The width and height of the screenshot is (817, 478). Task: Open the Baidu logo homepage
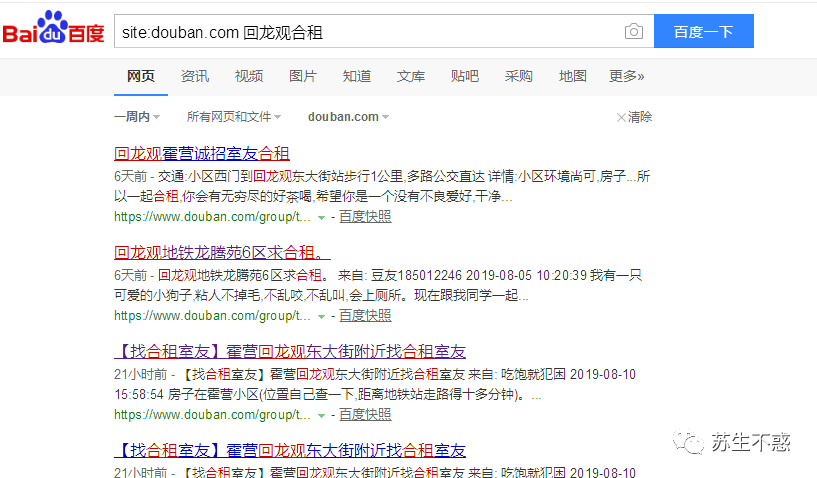point(53,27)
